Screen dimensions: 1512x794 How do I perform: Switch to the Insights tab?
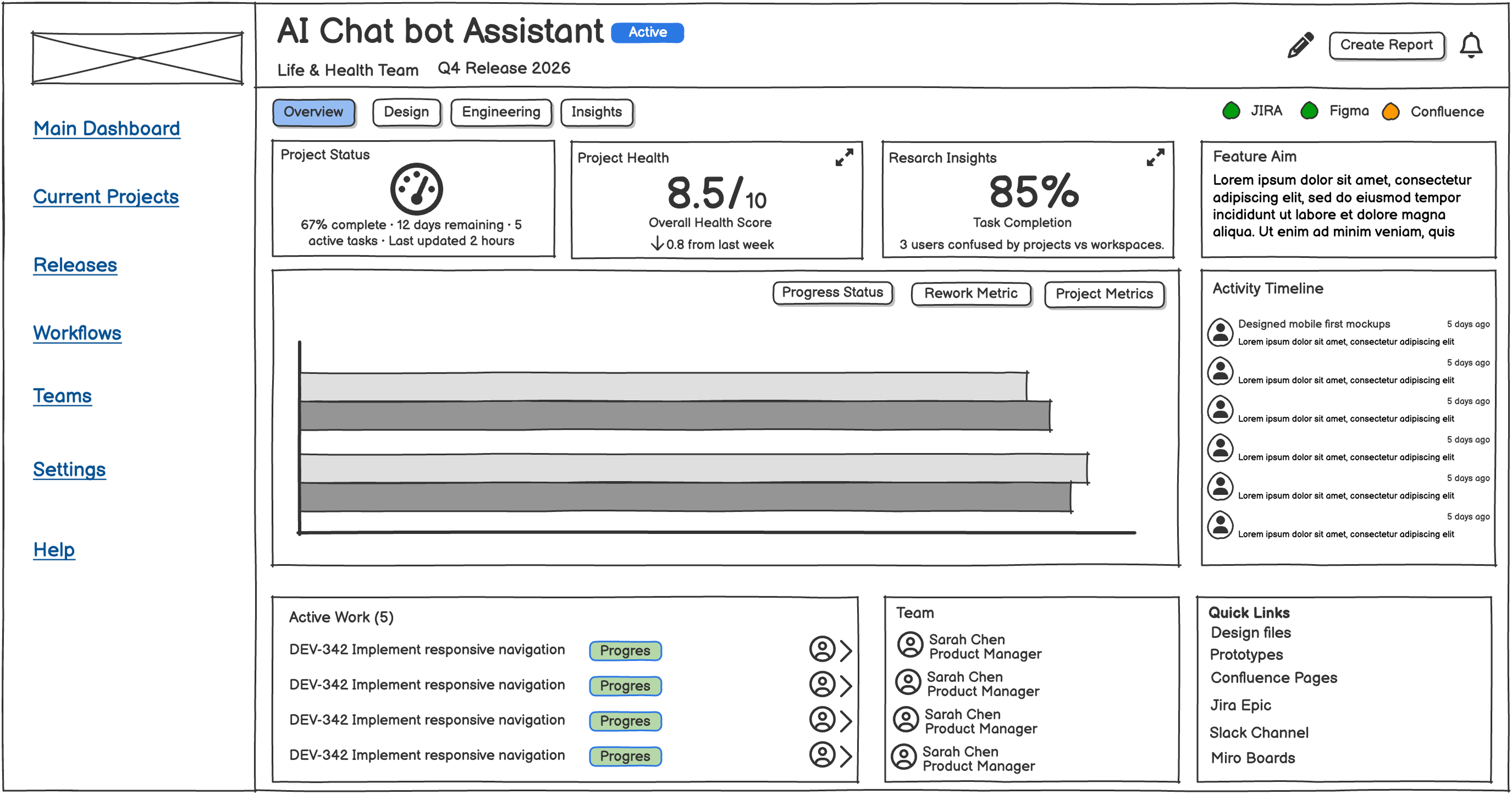[x=596, y=112]
